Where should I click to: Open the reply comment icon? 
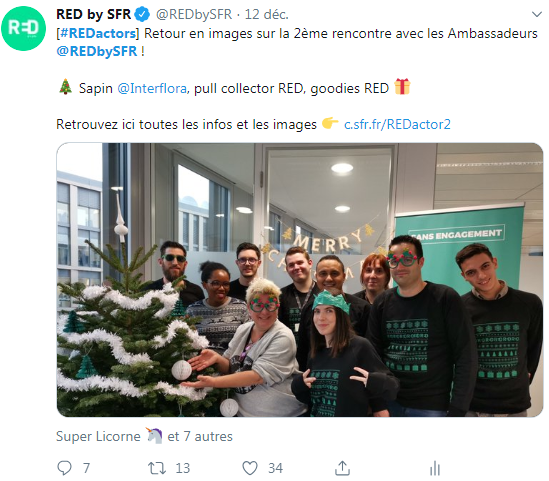pyautogui.click(x=64, y=468)
